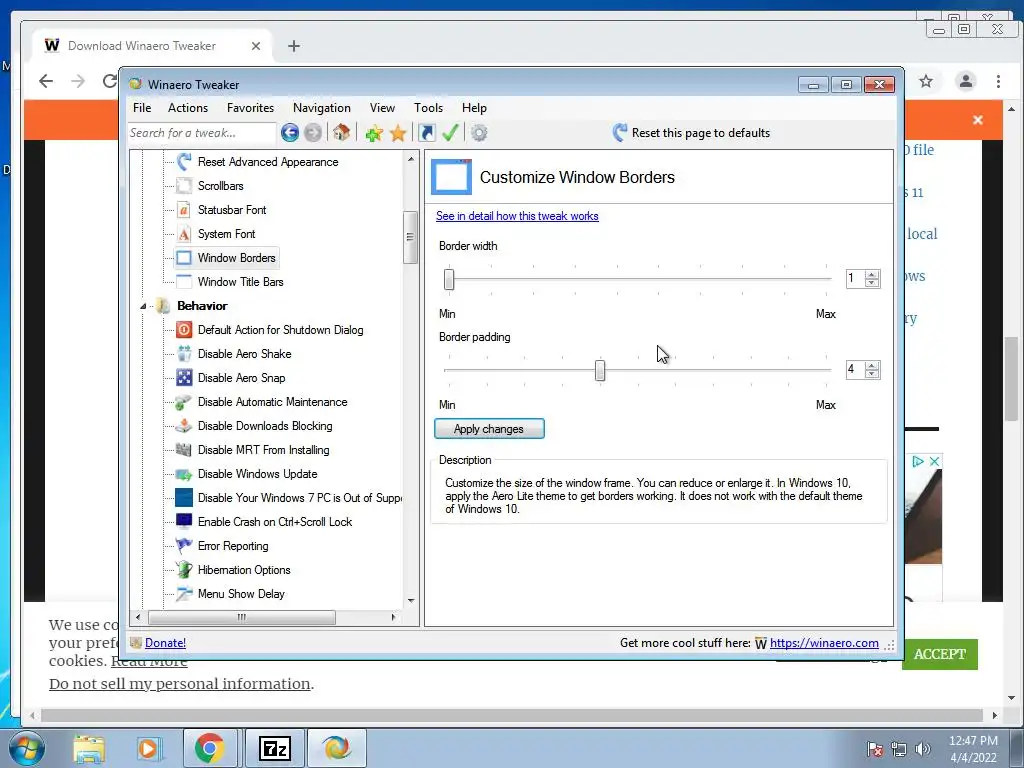Open the https://winaero.com link

(824, 643)
